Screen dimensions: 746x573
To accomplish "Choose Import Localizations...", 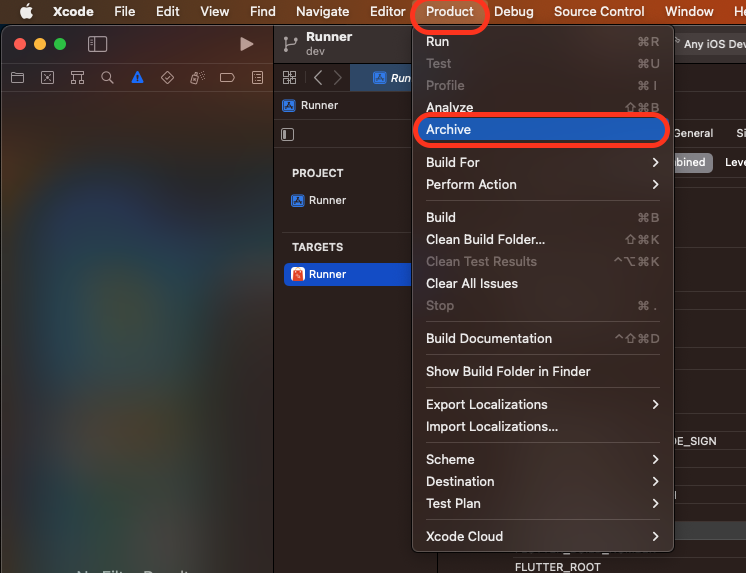I will click(x=542, y=426).
